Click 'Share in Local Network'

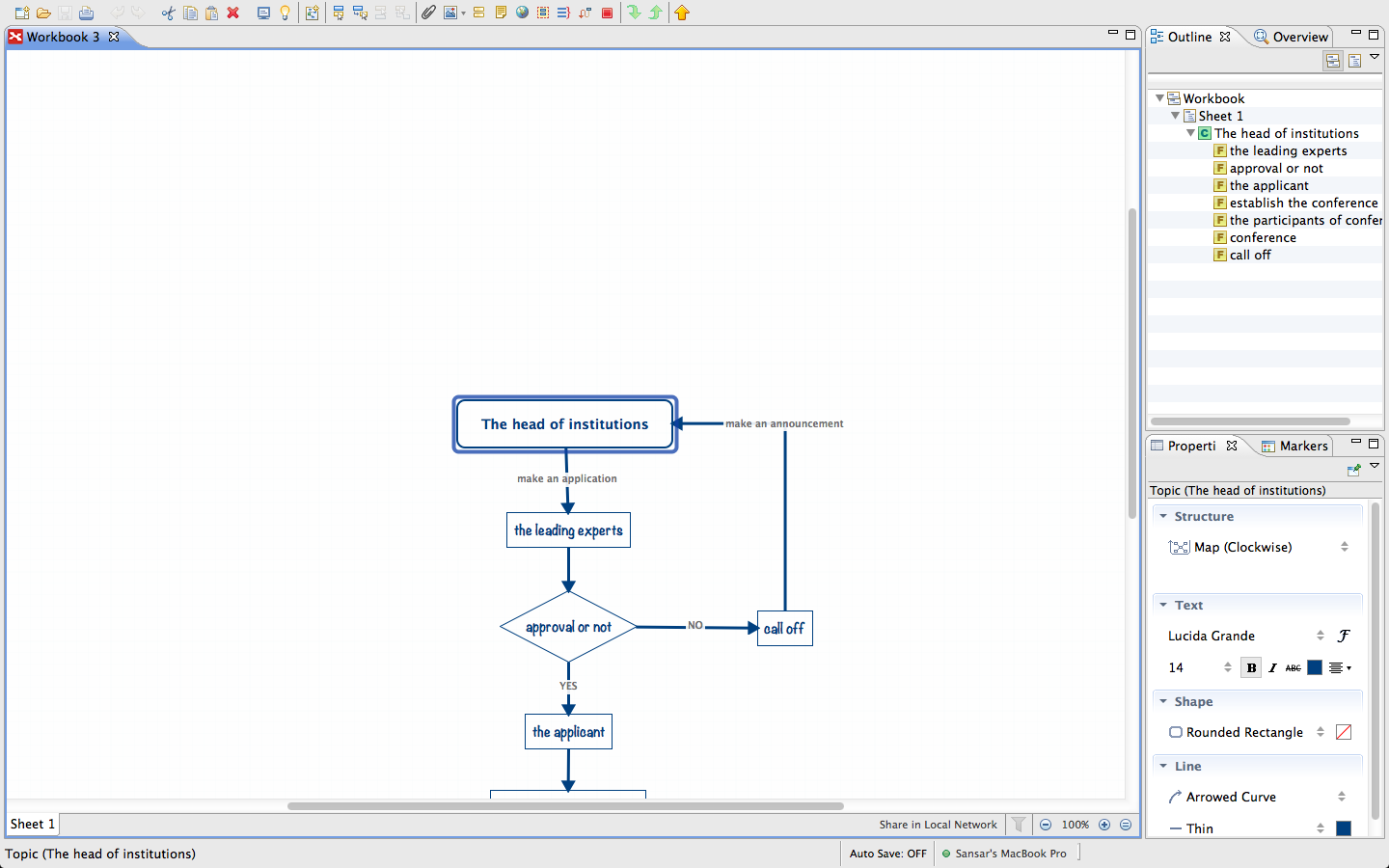click(x=938, y=825)
